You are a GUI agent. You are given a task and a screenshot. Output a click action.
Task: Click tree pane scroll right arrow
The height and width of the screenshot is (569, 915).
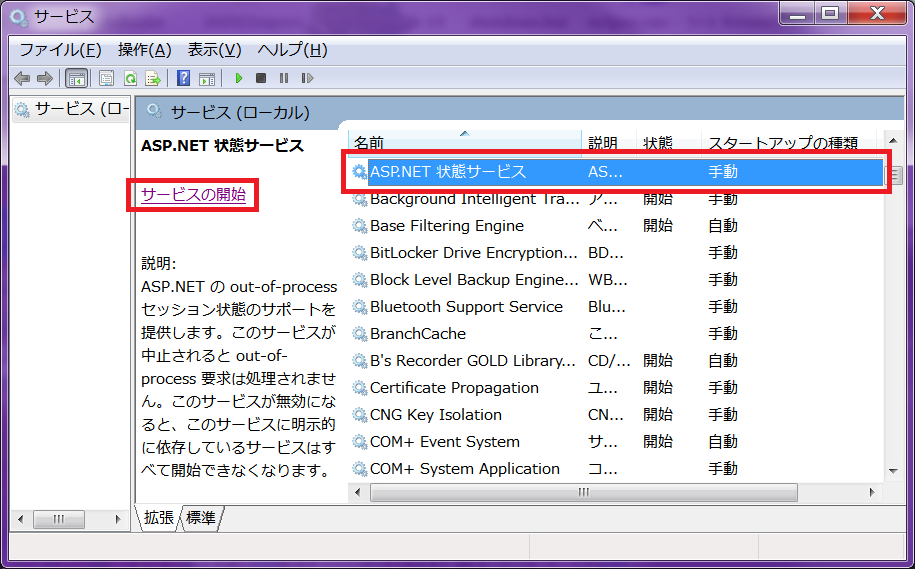tap(118, 519)
